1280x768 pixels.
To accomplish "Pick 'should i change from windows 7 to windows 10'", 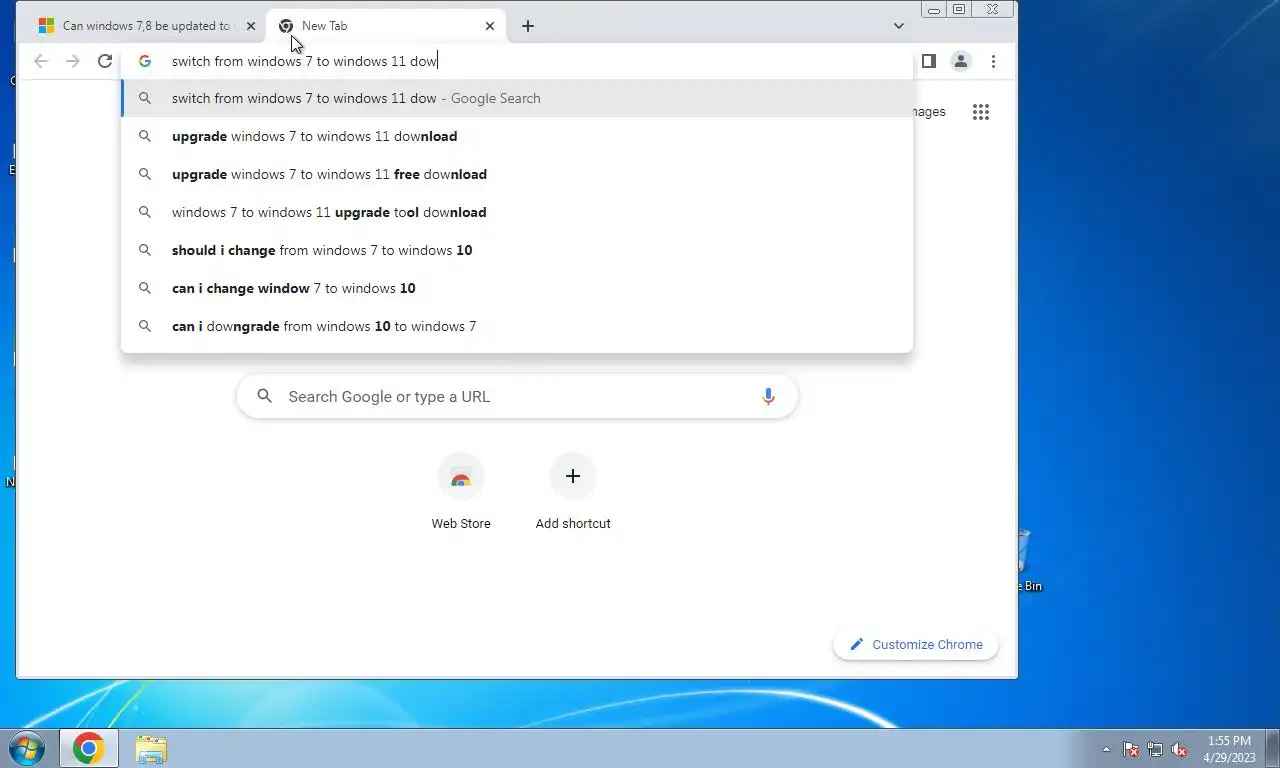I will pos(517,250).
